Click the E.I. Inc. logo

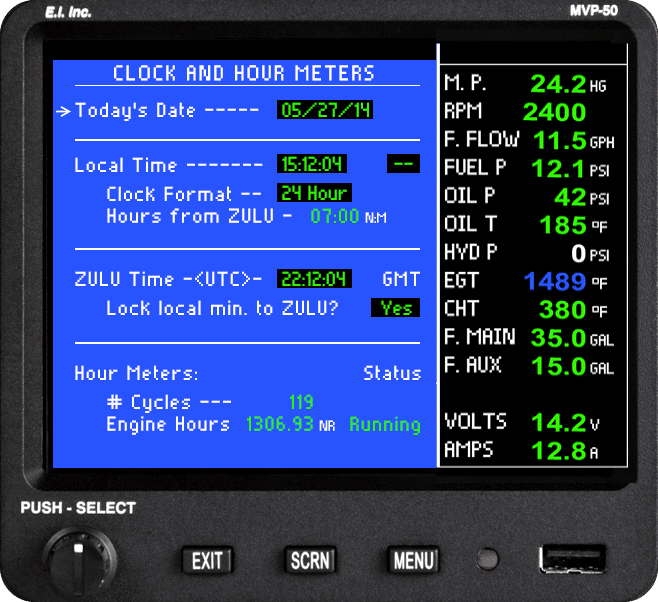point(68,12)
